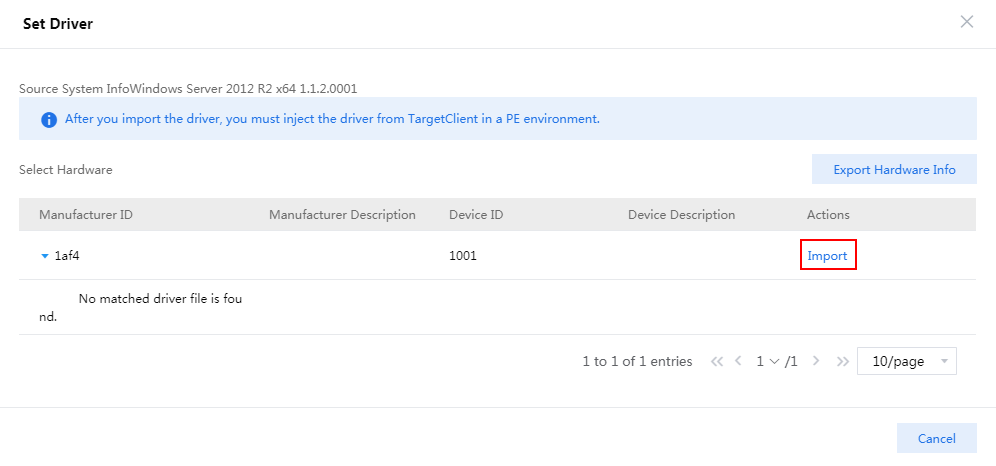Go to next page of entries
996x466 pixels.
pos(816,361)
